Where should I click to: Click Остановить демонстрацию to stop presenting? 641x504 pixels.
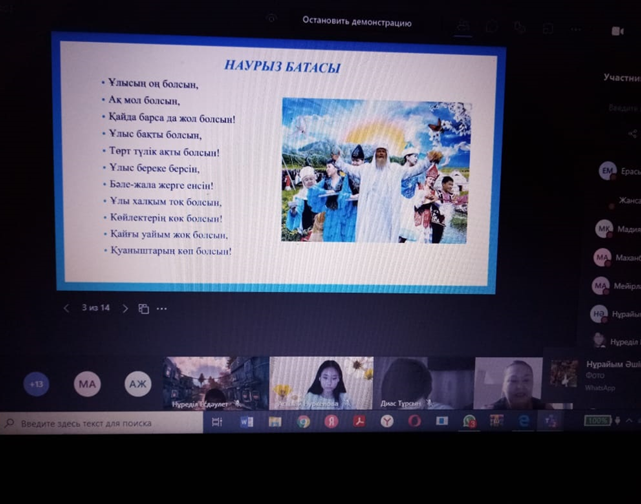(x=356, y=21)
